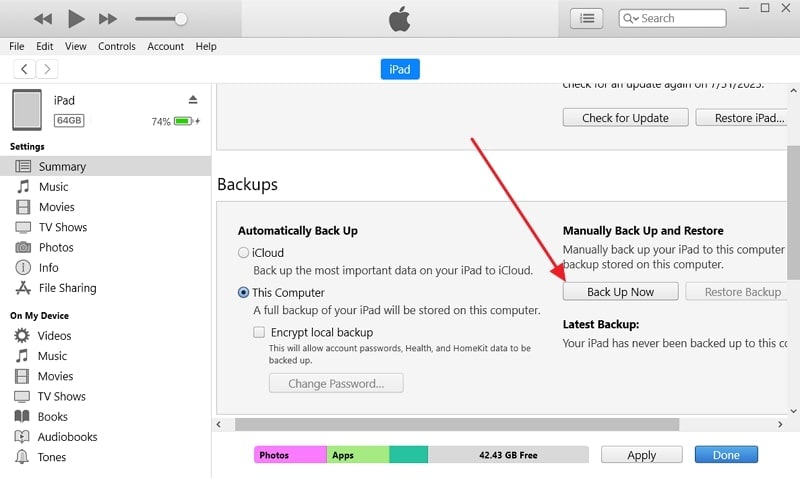The image size is (800, 478).
Task: Open Photos in Settings sidebar
Action: 56,247
